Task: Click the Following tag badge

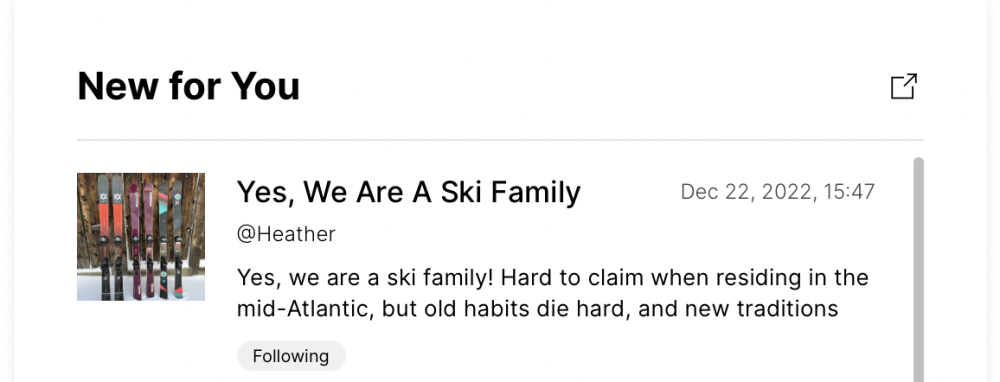Action: 291,356
